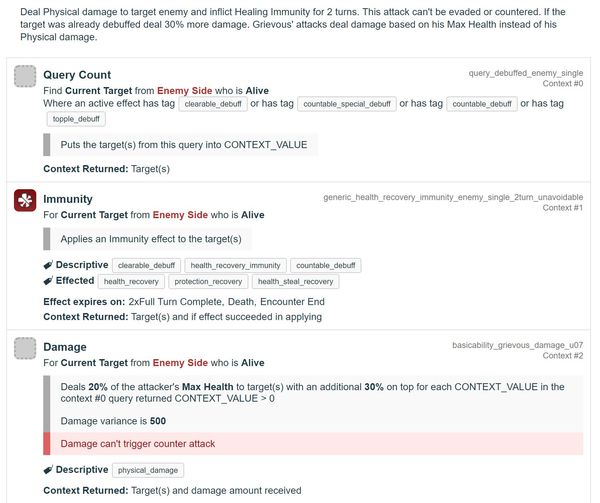Click the health_steal_recovery tag

tap(295, 282)
